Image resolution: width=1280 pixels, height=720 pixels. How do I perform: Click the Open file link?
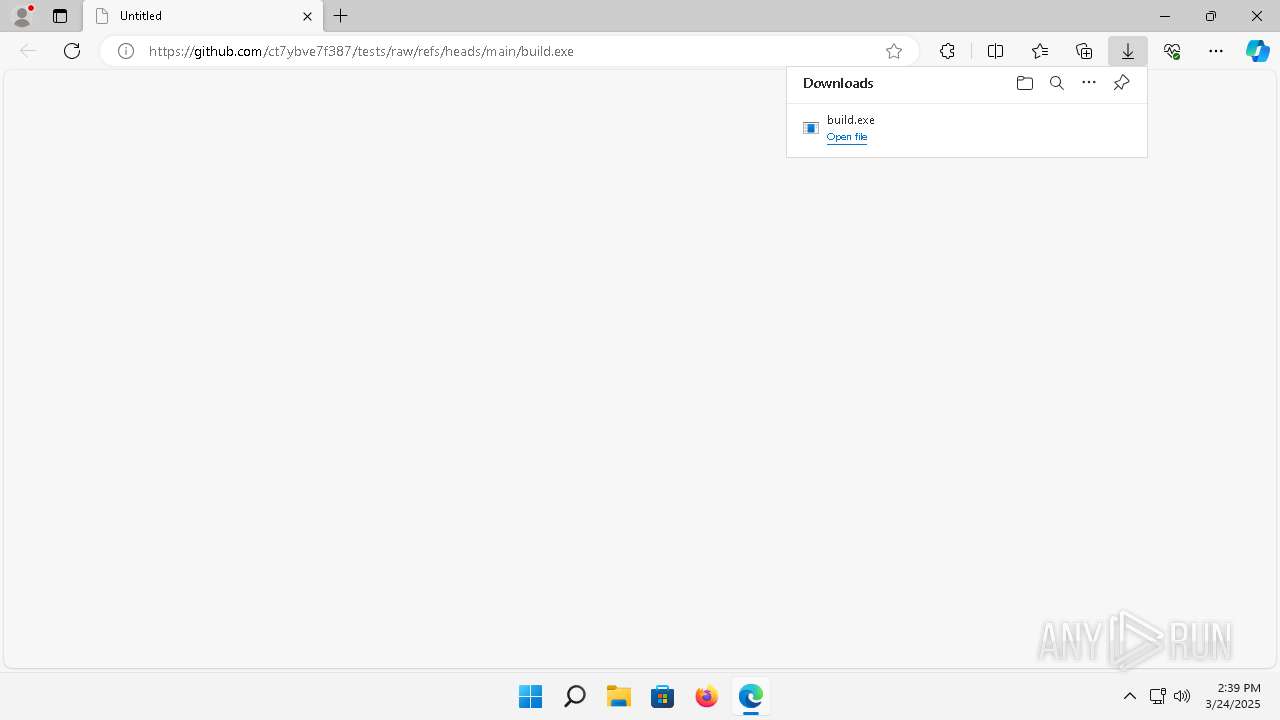coord(847,137)
